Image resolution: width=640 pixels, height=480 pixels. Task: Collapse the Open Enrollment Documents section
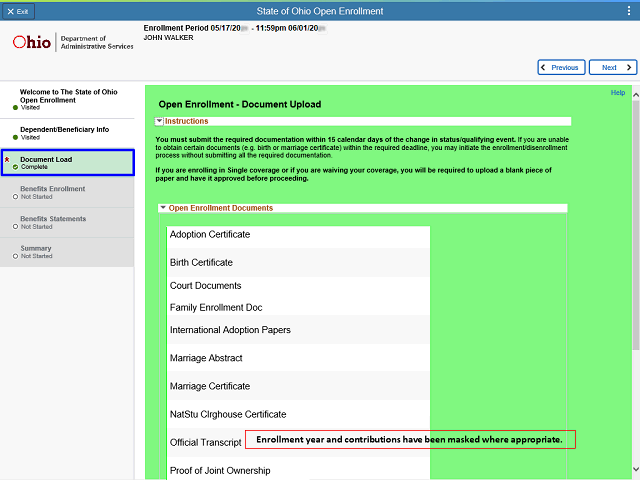(x=163, y=208)
